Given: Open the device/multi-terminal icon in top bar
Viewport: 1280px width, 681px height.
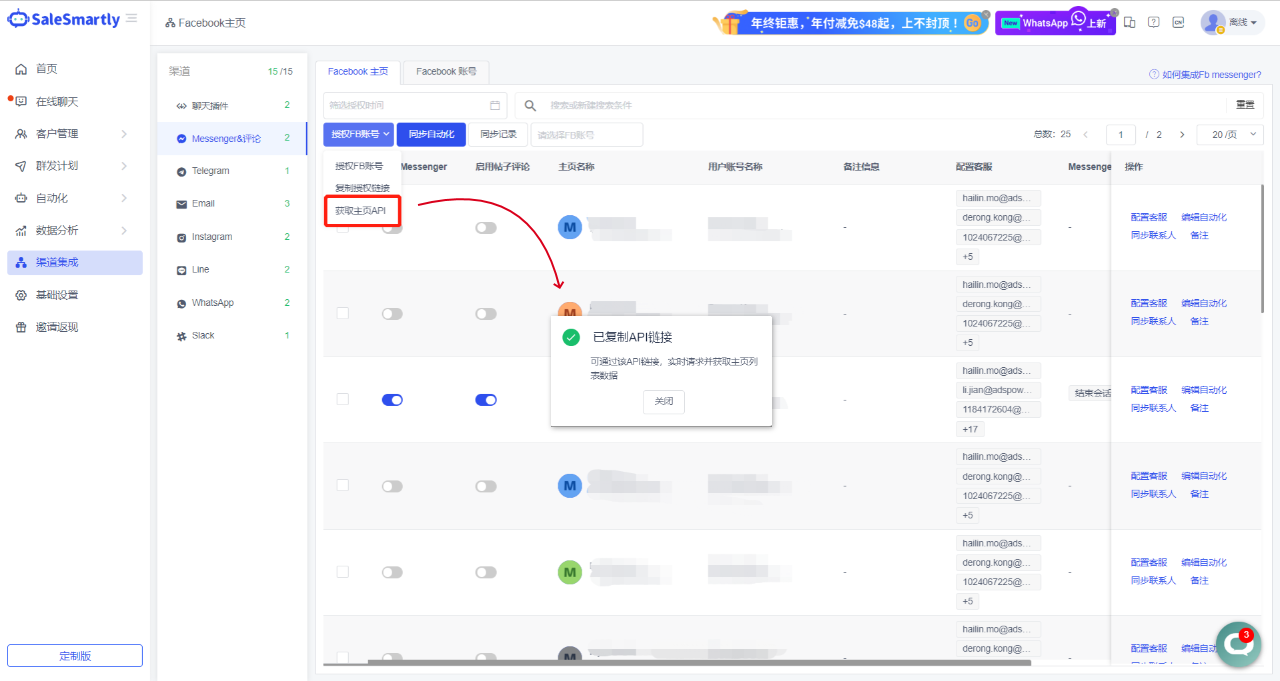Looking at the screenshot, I should (1129, 22).
